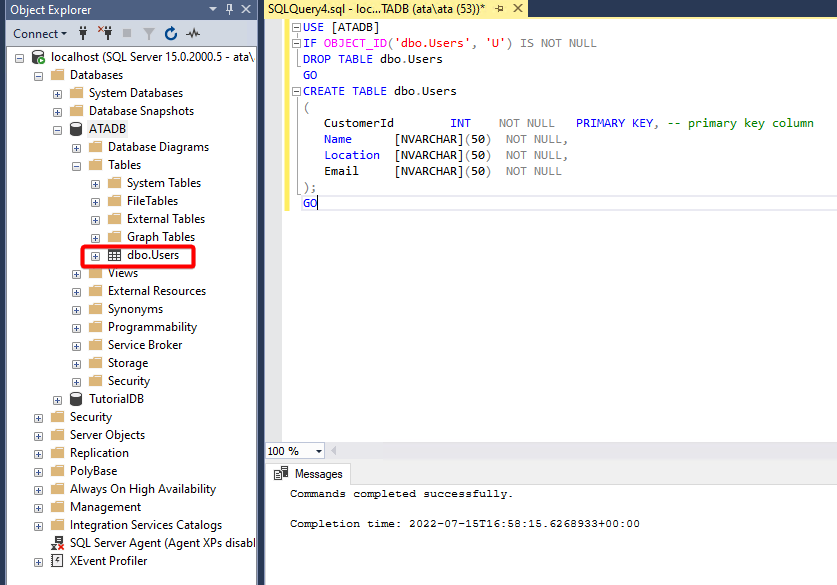Toggle auto-hide pin of Object Explorer
This screenshot has height=585, width=837.
(x=230, y=9)
